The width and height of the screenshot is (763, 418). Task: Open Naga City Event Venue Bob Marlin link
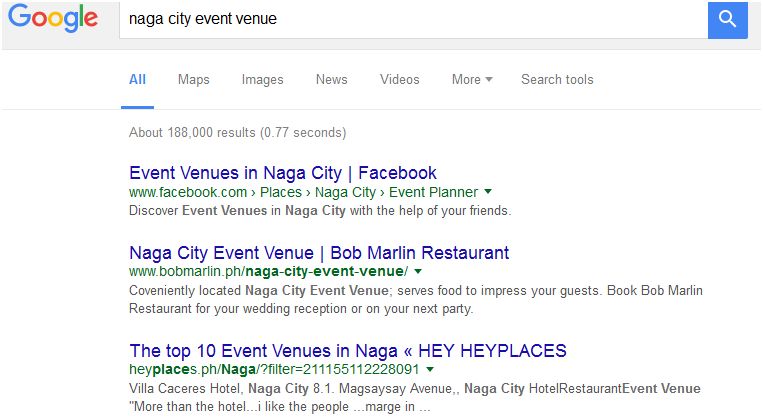pos(319,253)
